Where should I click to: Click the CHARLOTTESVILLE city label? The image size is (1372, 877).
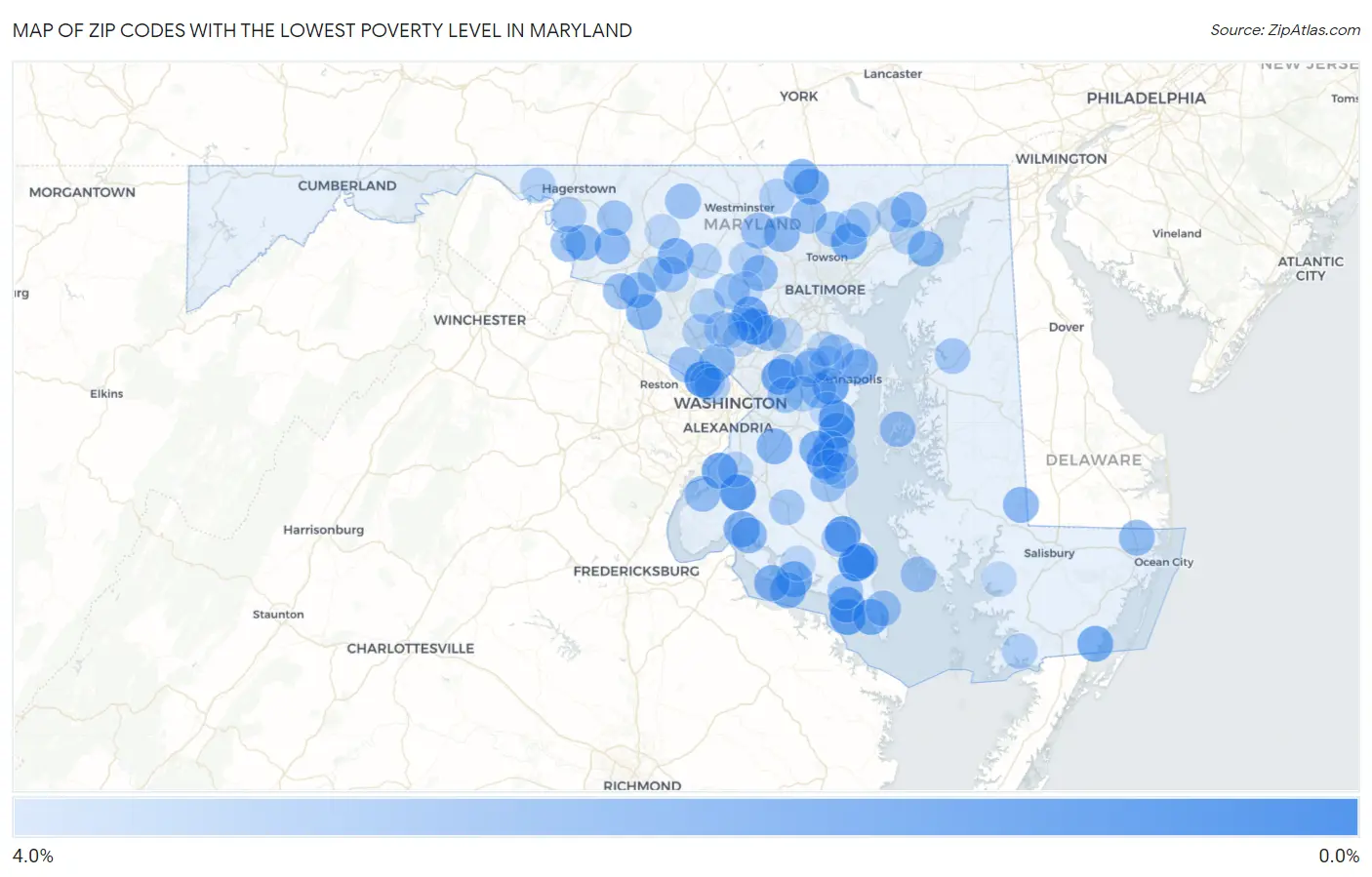pos(411,649)
